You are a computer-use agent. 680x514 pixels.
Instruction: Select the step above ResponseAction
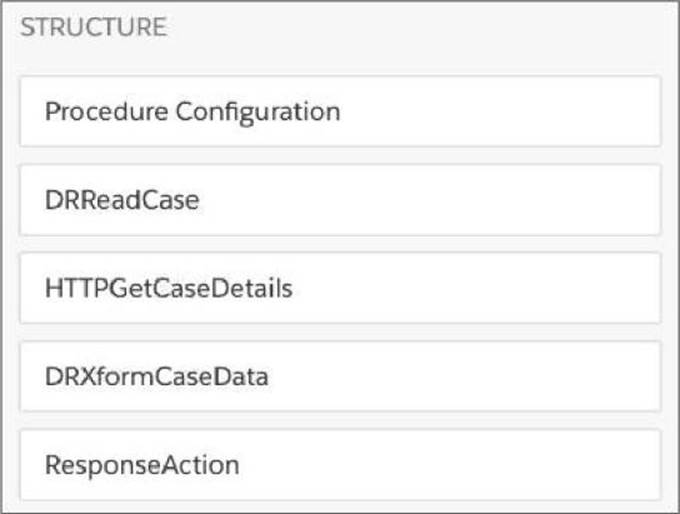click(x=340, y=377)
